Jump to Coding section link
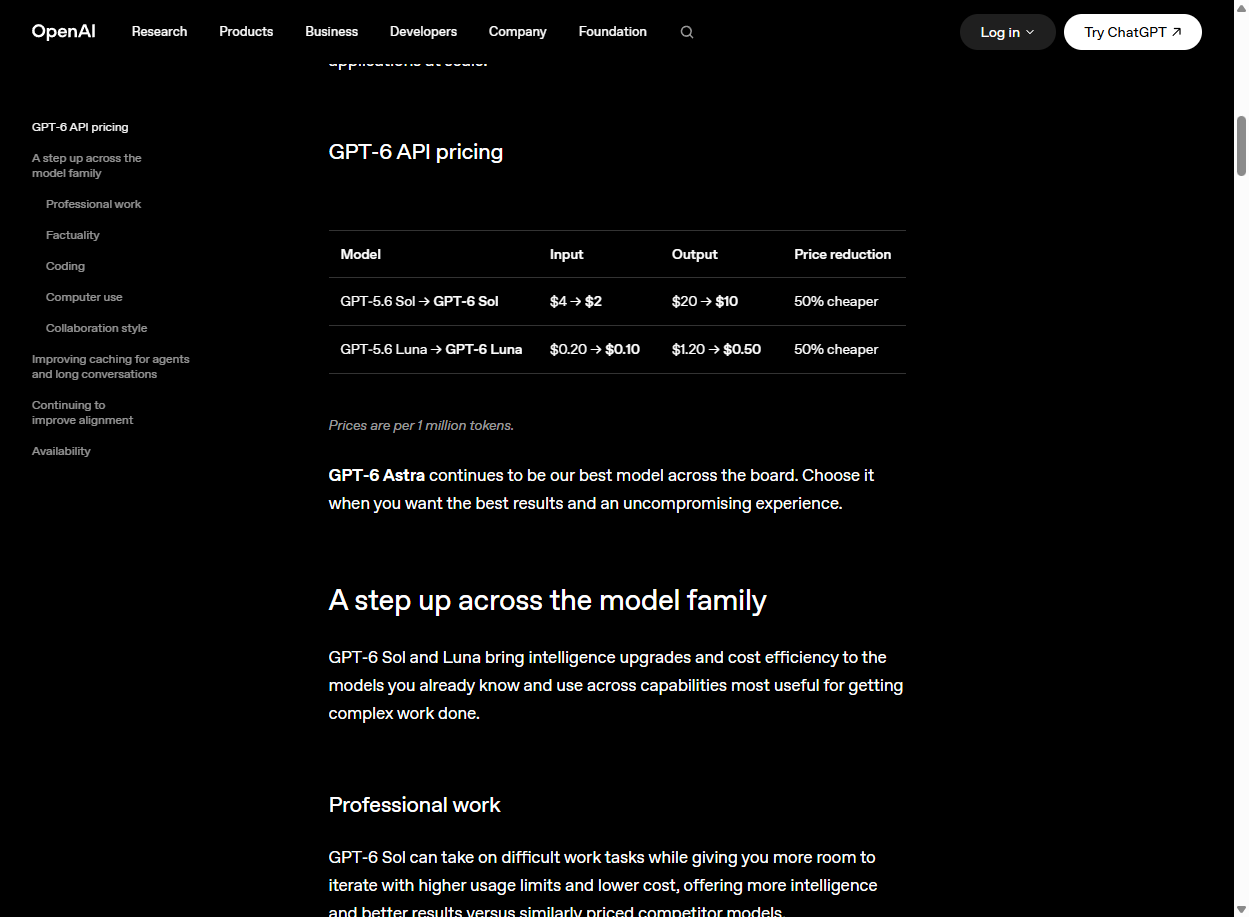The height and width of the screenshot is (917, 1249). coord(66,266)
